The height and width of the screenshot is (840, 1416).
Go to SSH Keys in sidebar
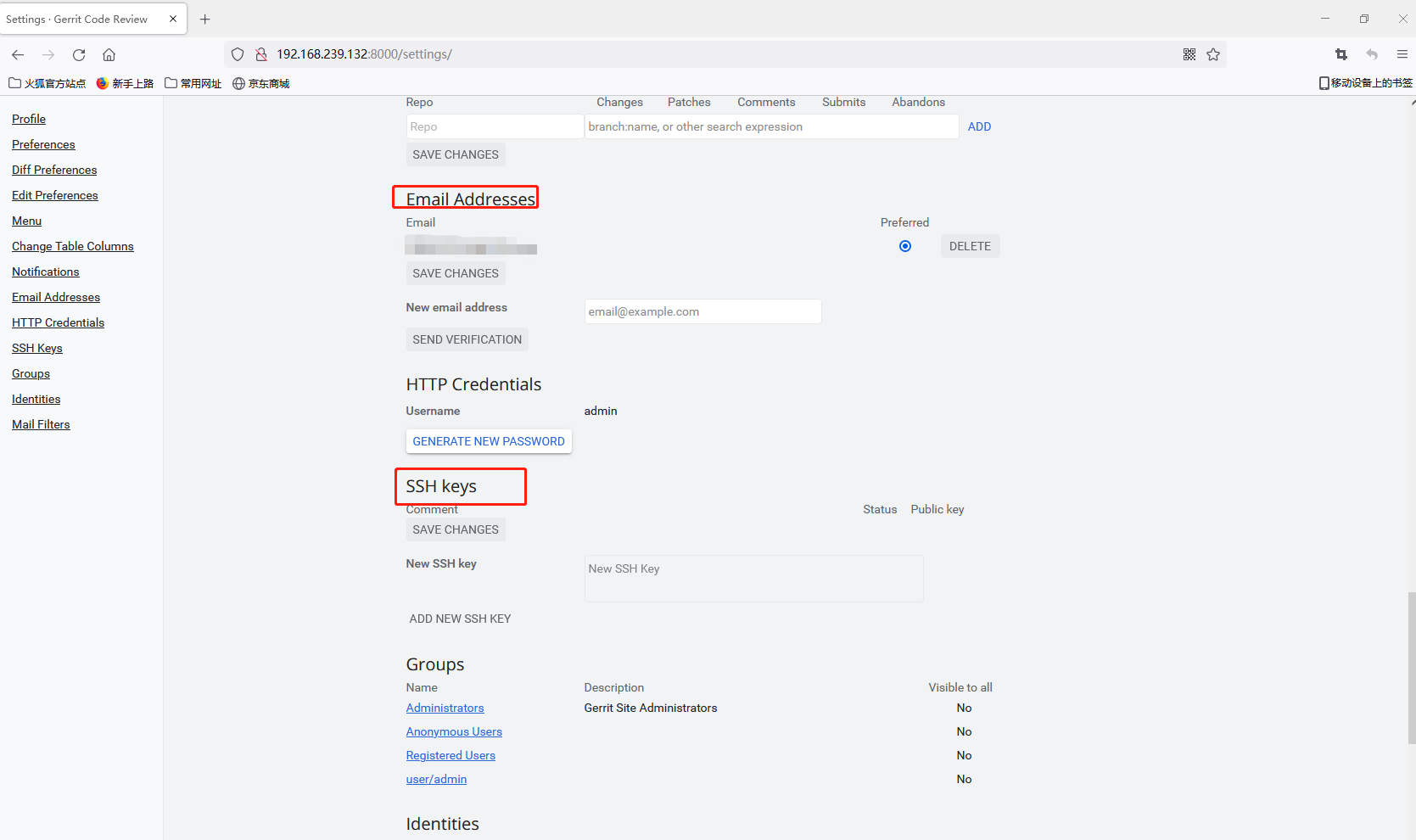[37, 348]
